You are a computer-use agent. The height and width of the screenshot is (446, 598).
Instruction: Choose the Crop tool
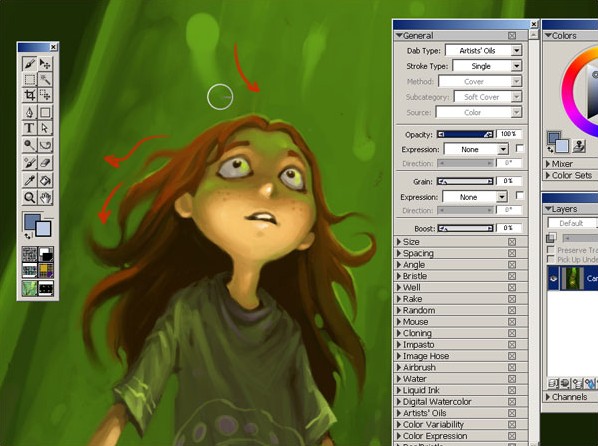pyautogui.click(x=30, y=95)
